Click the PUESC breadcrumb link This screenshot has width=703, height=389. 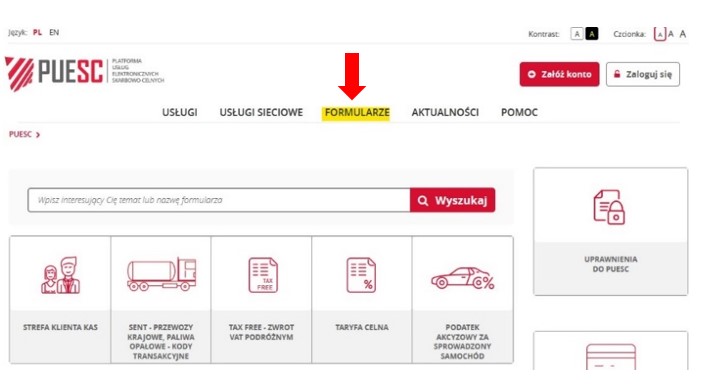(x=20, y=134)
